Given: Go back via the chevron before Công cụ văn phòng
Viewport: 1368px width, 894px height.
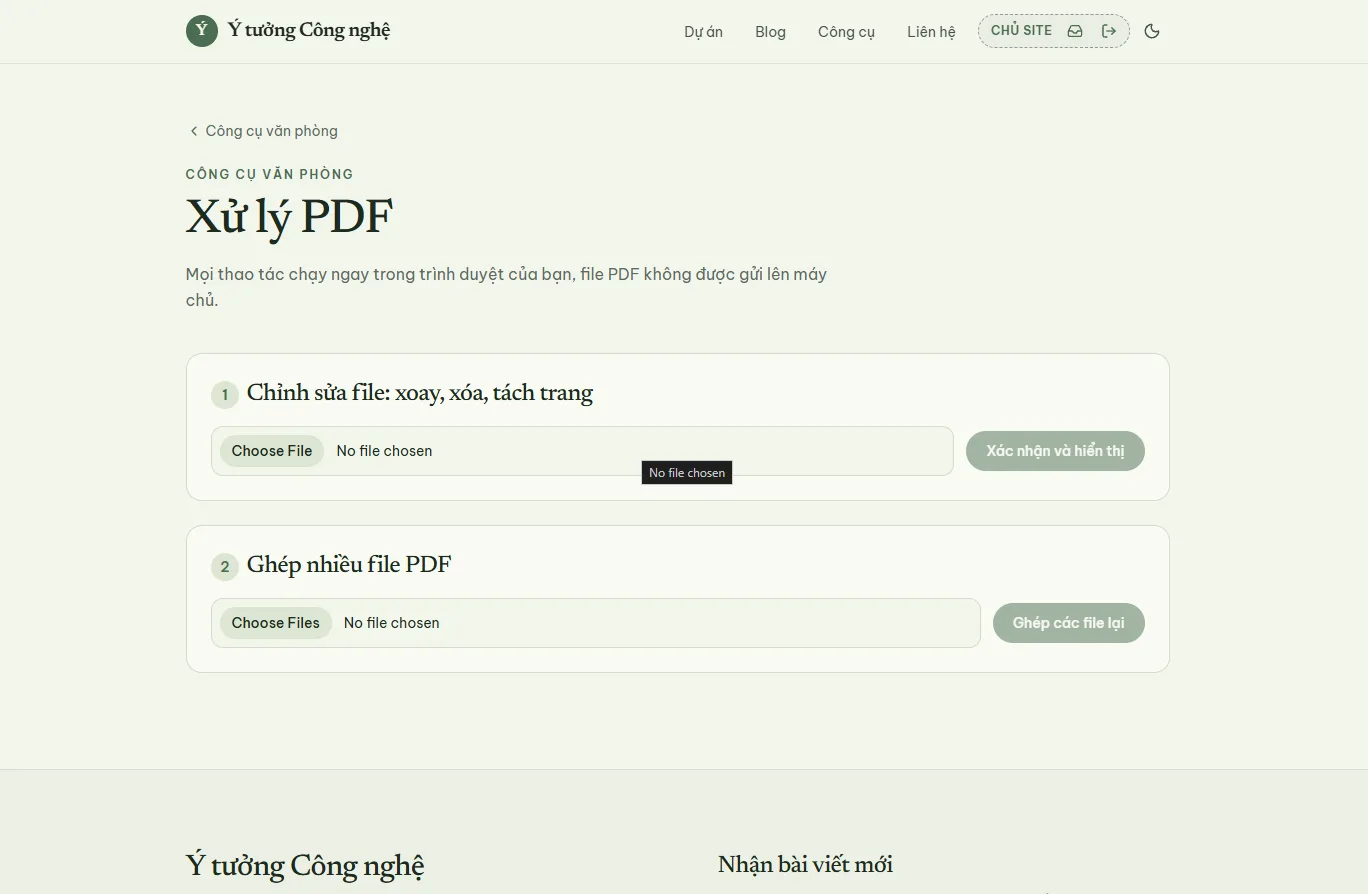Looking at the screenshot, I should [194, 131].
